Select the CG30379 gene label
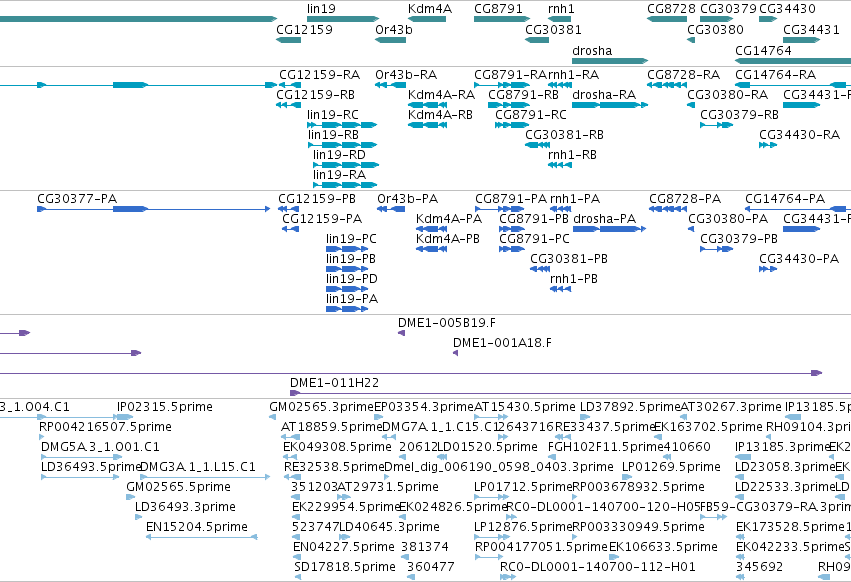The width and height of the screenshot is (851, 582). [x=728, y=9]
